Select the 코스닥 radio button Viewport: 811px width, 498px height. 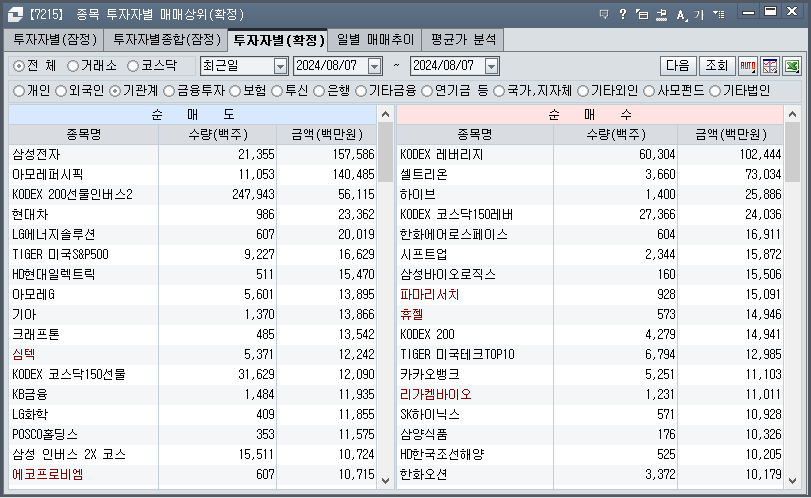point(133,66)
